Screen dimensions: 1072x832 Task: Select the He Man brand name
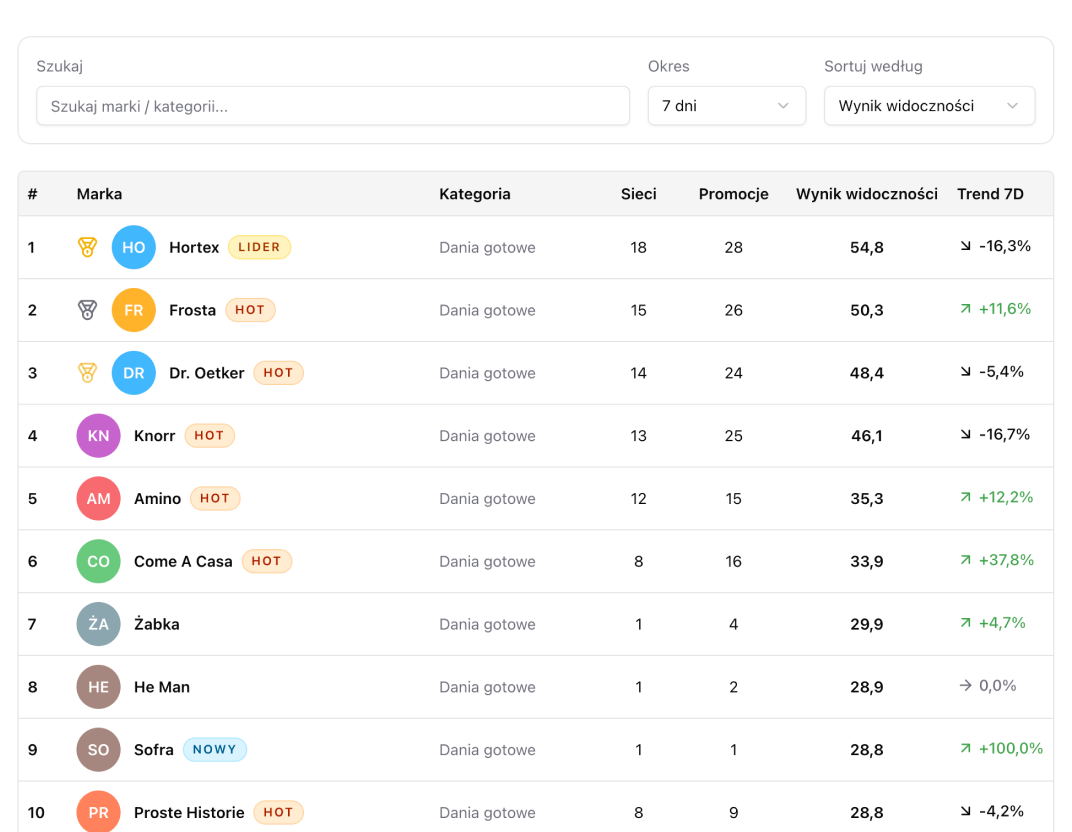[x=162, y=687]
